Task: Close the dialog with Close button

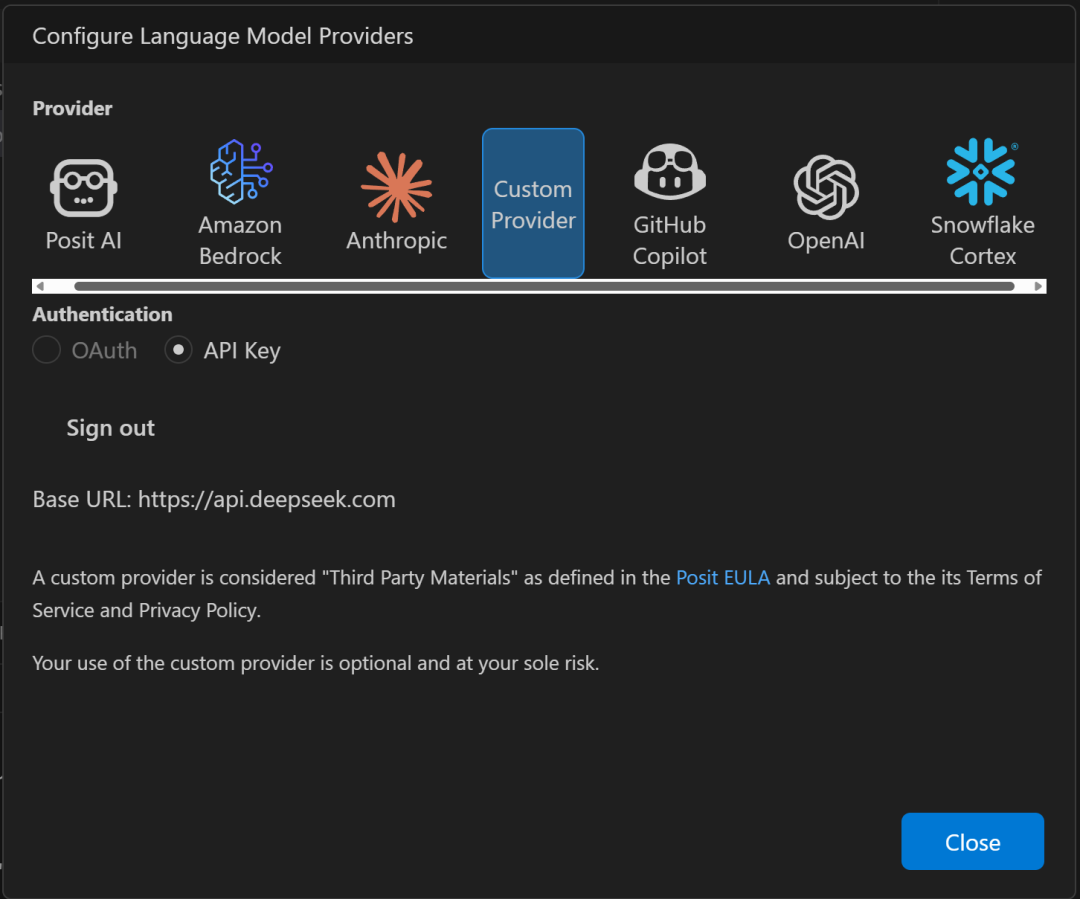Action: [973, 841]
